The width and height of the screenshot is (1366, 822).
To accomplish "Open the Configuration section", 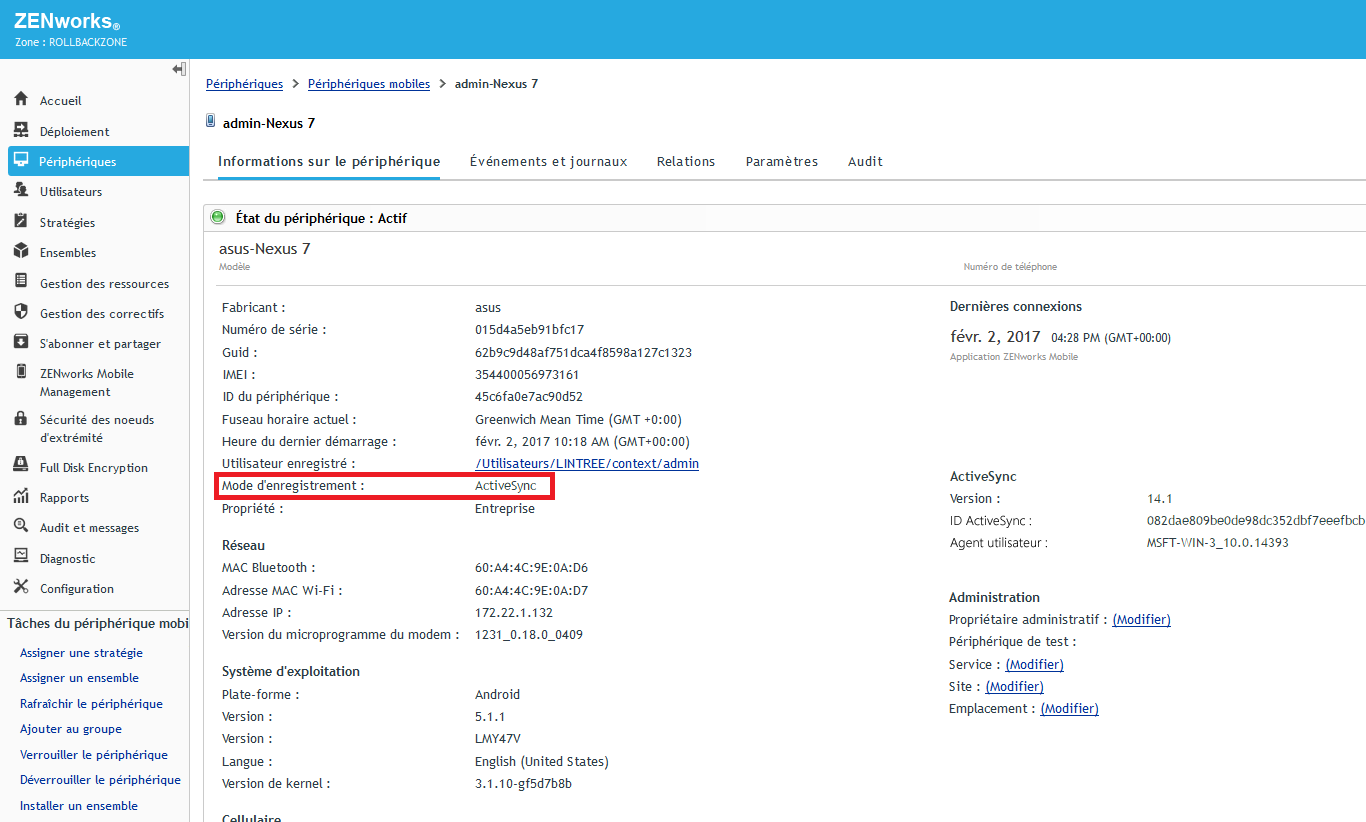I will tap(77, 589).
